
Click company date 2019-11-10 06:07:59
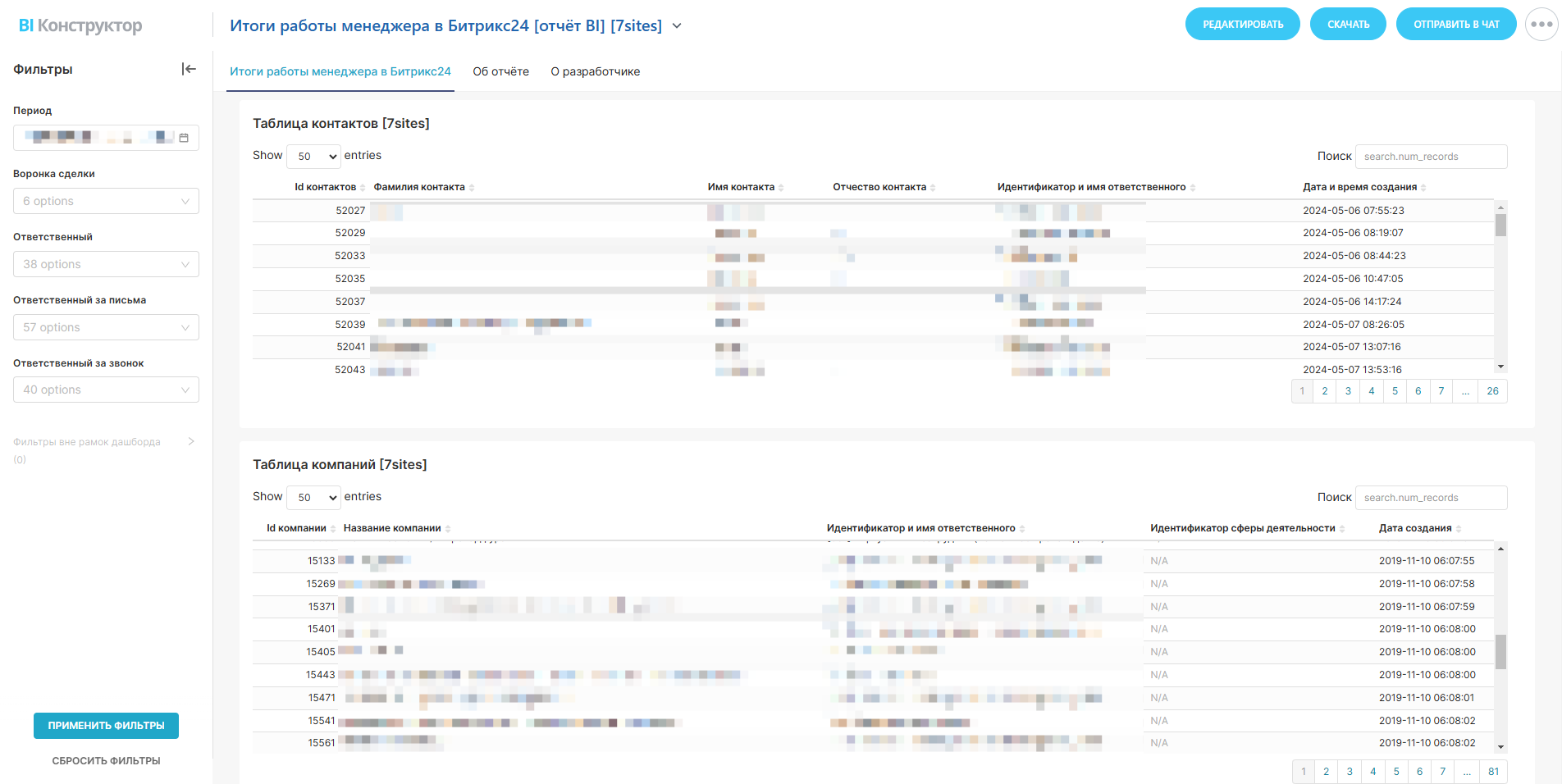[1427, 607]
